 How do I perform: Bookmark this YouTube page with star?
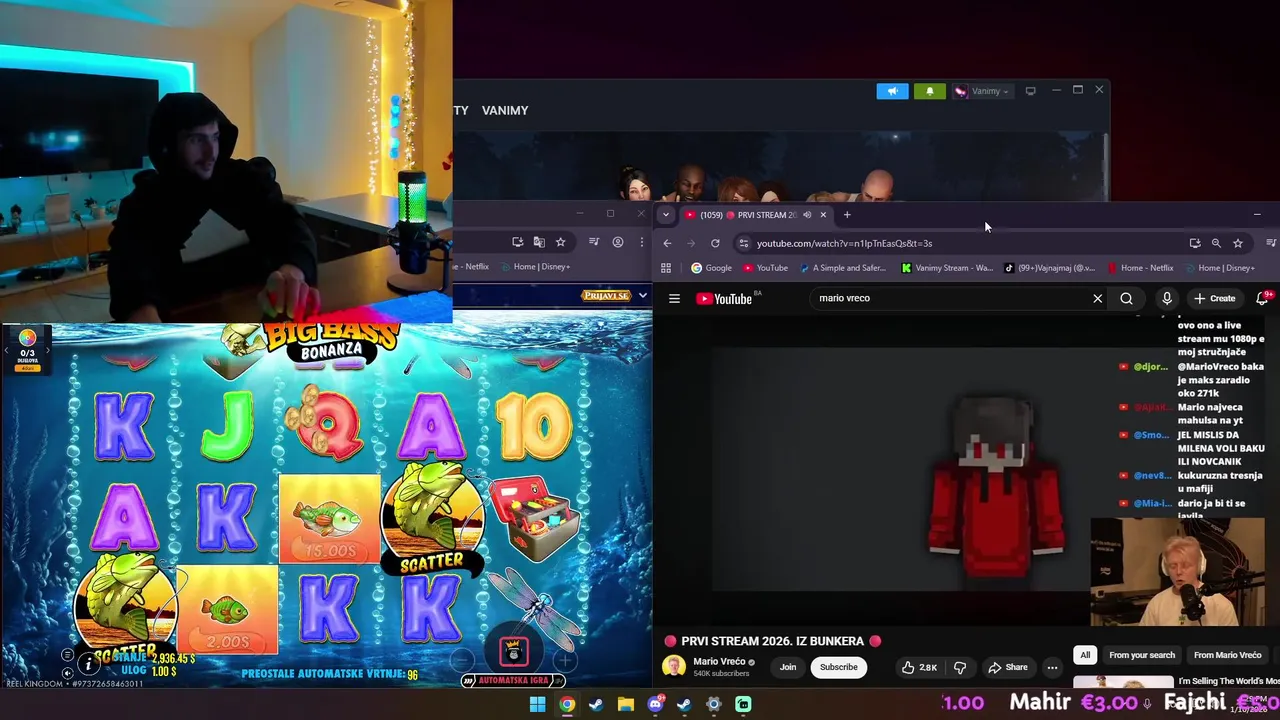coord(1238,243)
